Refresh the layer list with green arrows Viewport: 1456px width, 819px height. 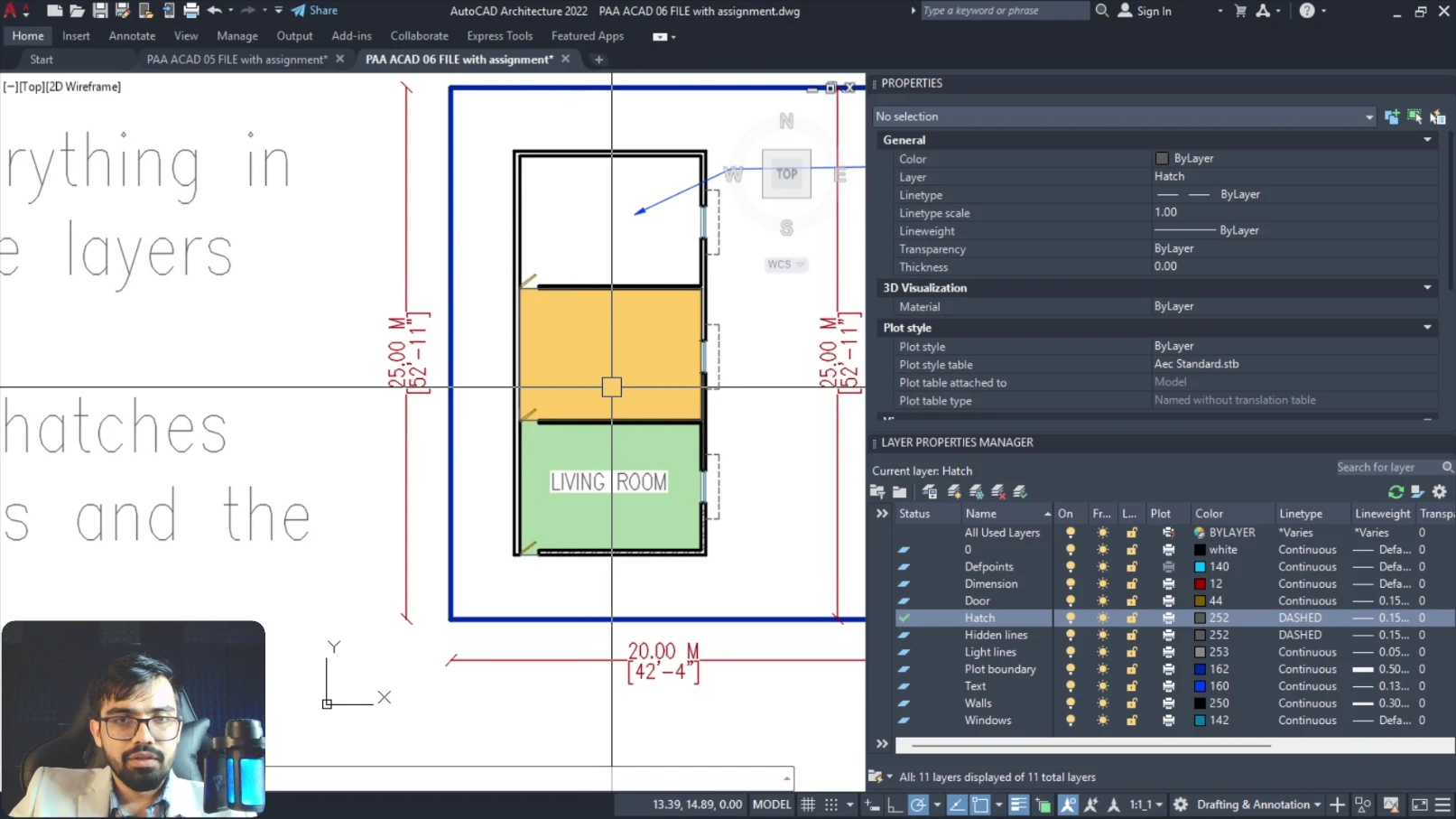[1396, 492]
